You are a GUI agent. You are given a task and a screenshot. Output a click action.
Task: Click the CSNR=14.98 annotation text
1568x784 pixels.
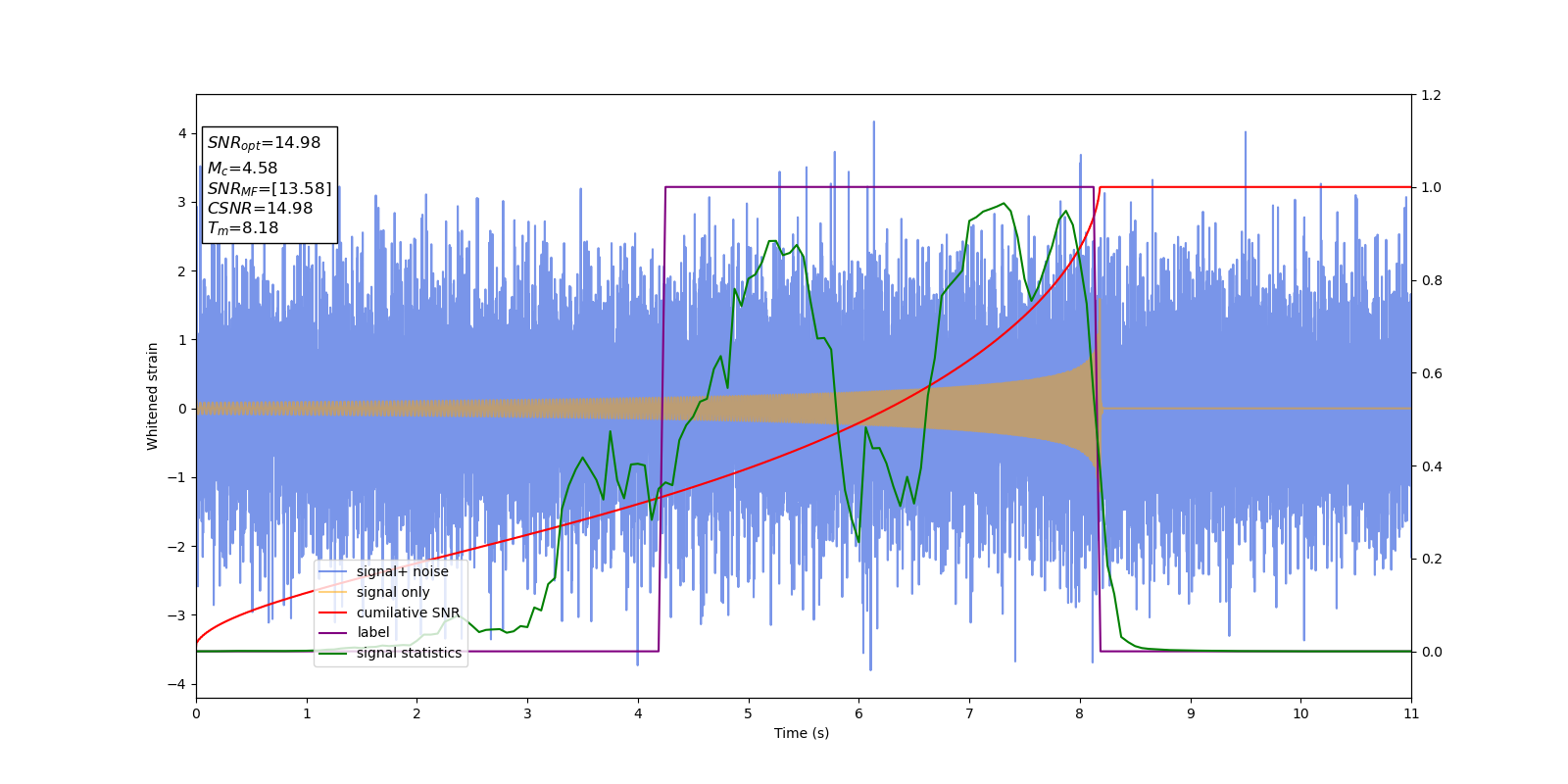pos(260,208)
